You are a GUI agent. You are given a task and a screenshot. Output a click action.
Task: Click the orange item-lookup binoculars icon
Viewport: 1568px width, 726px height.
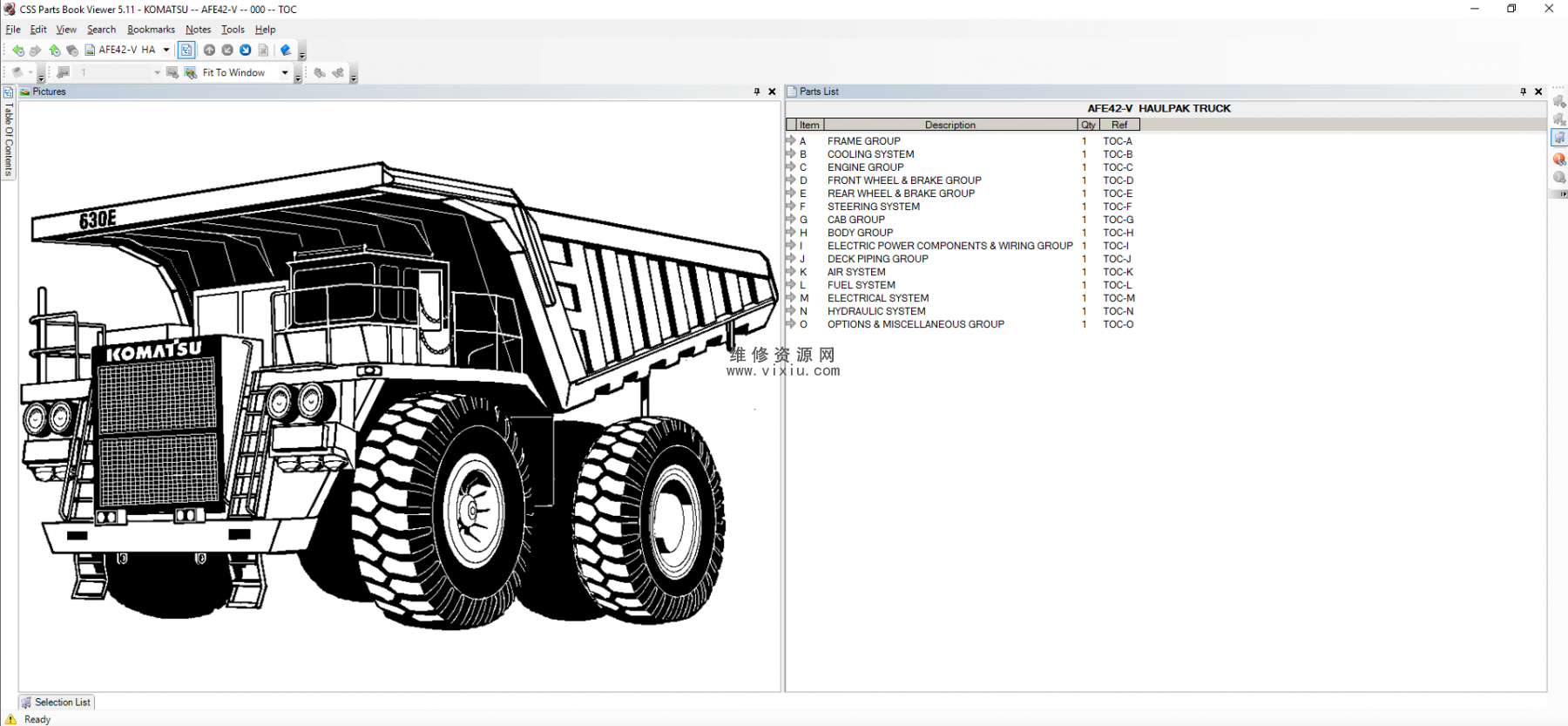[1559, 159]
